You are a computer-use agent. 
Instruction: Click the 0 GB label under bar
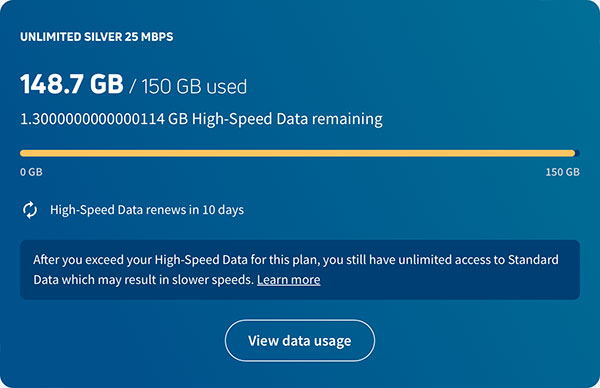click(31, 172)
